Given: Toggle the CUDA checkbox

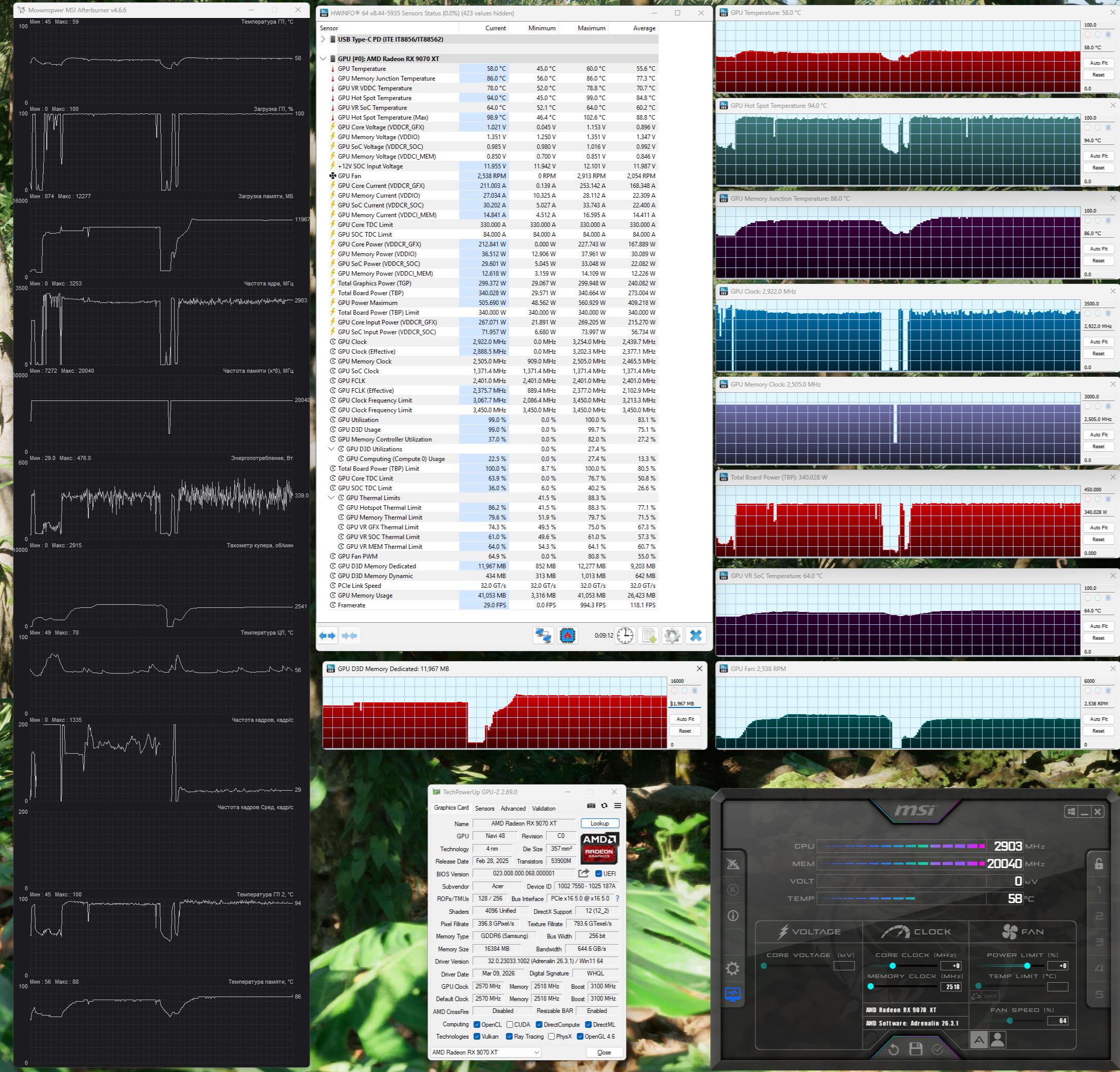Looking at the screenshot, I should (x=510, y=1025).
